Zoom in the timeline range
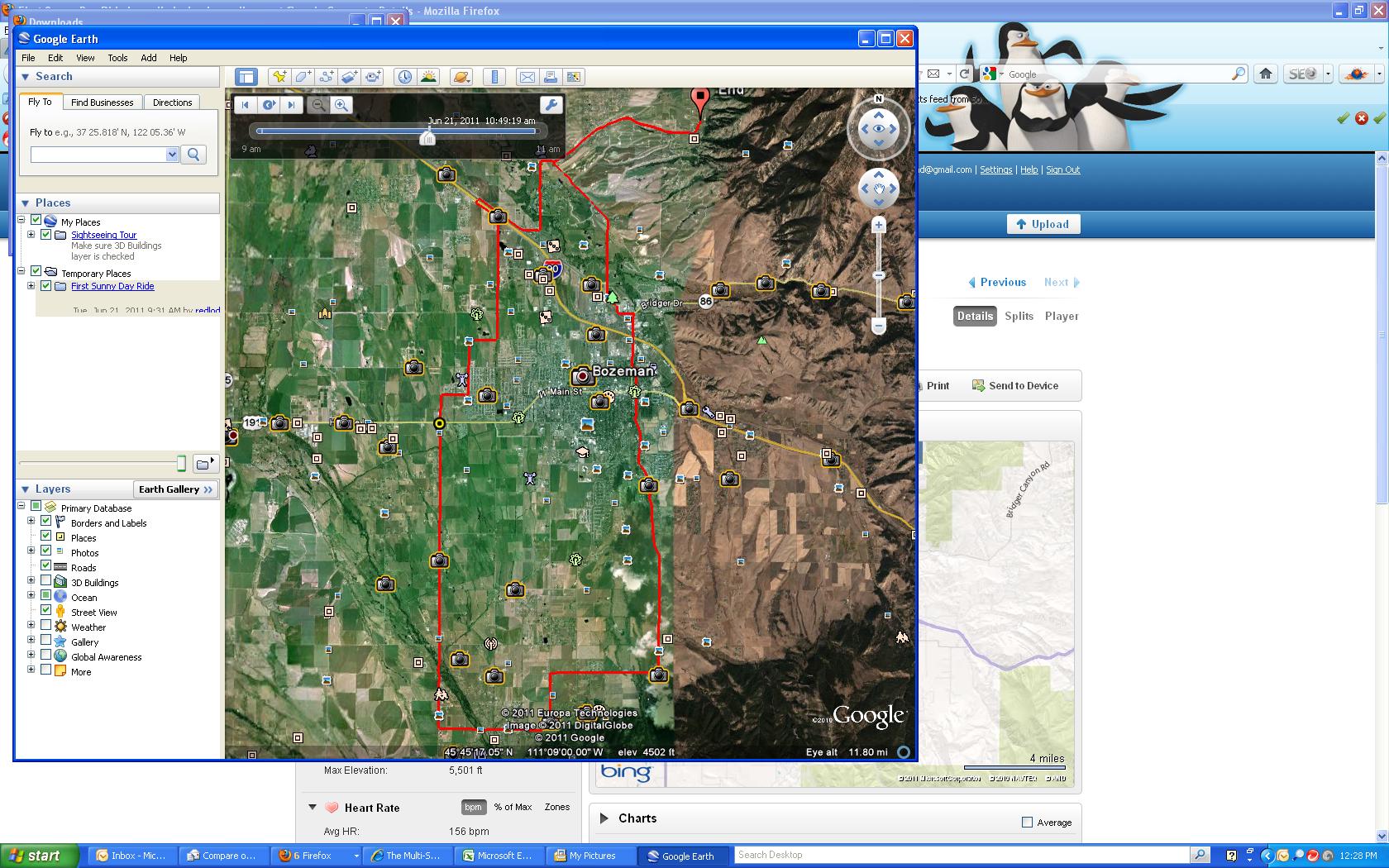This screenshot has height=868, width=1389. coord(341,105)
